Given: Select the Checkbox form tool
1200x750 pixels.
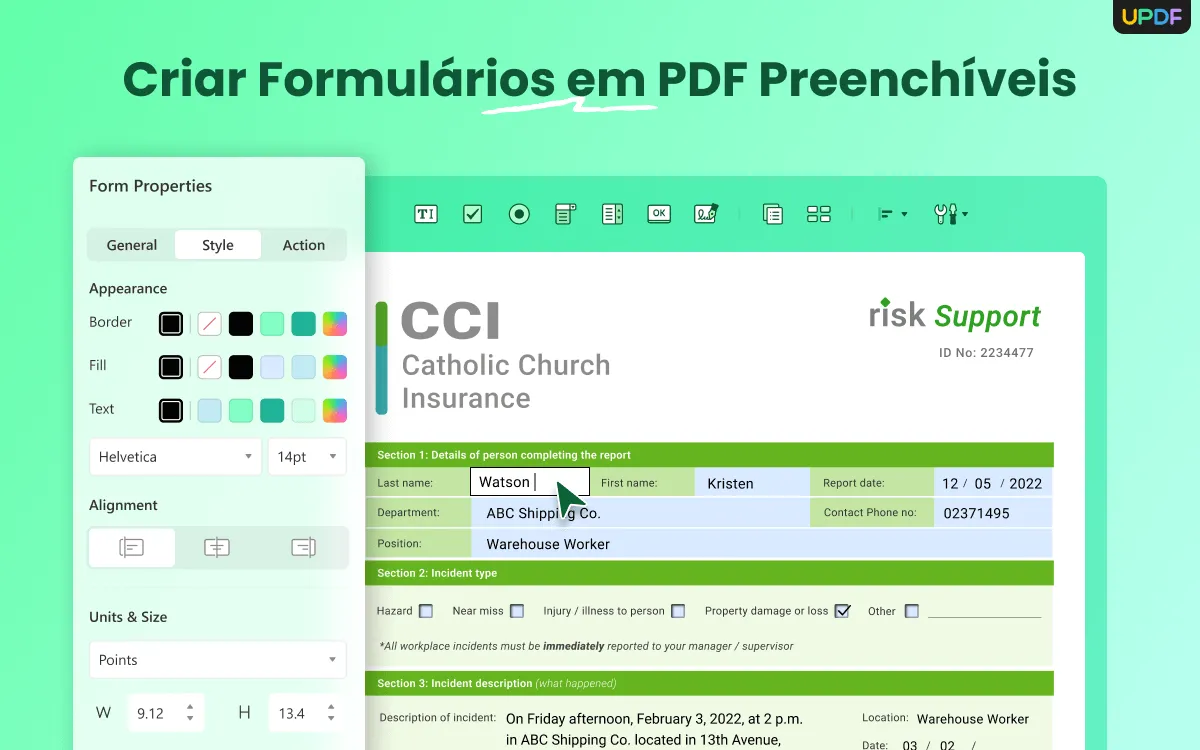Looking at the screenshot, I should pos(471,213).
